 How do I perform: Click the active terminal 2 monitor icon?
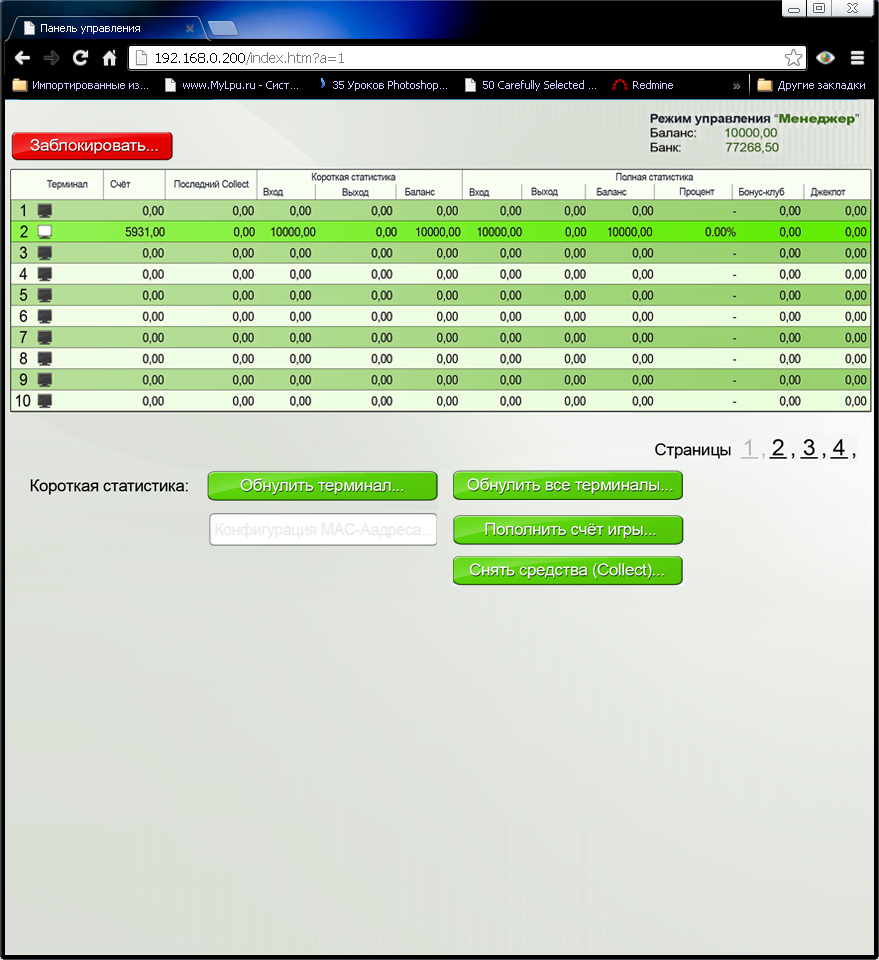click(45, 232)
